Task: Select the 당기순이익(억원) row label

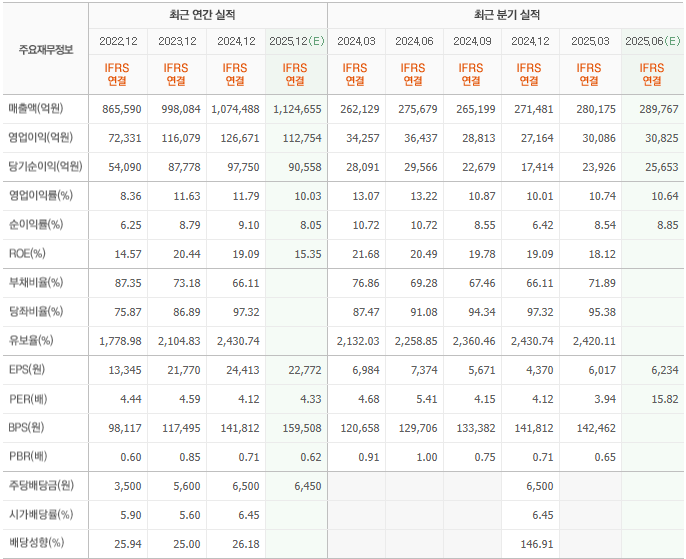Action: [46, 167]
